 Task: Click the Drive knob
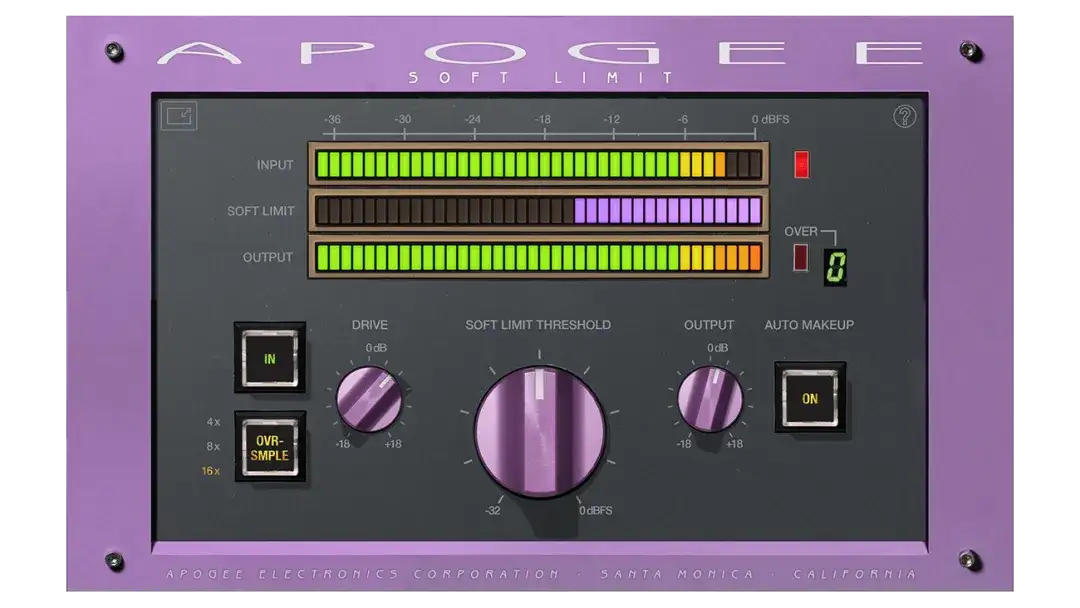(369, 399)
